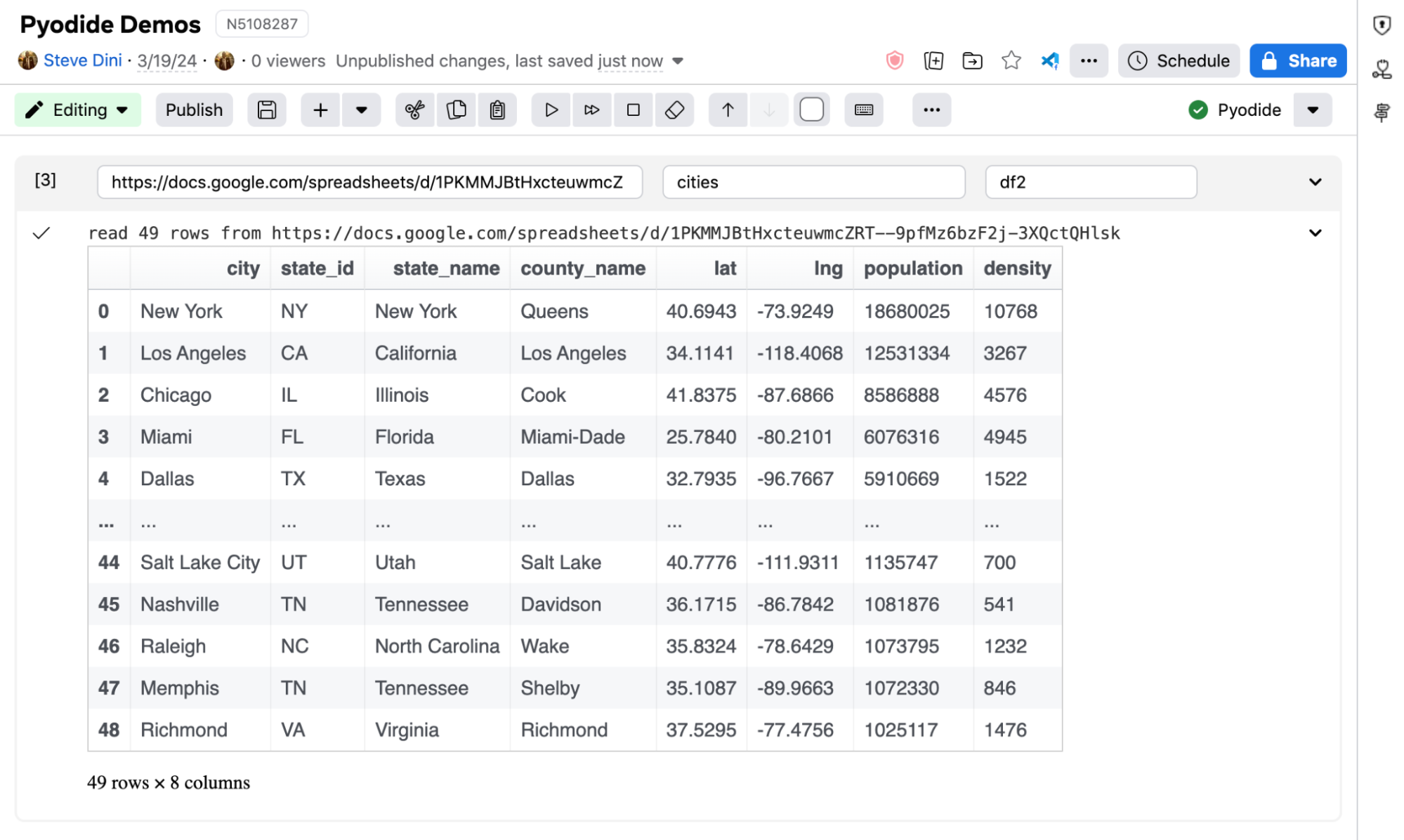The height and width of the screenshot is (840, 1404).
Task: Copy the current cell
Action: [457, 110]
